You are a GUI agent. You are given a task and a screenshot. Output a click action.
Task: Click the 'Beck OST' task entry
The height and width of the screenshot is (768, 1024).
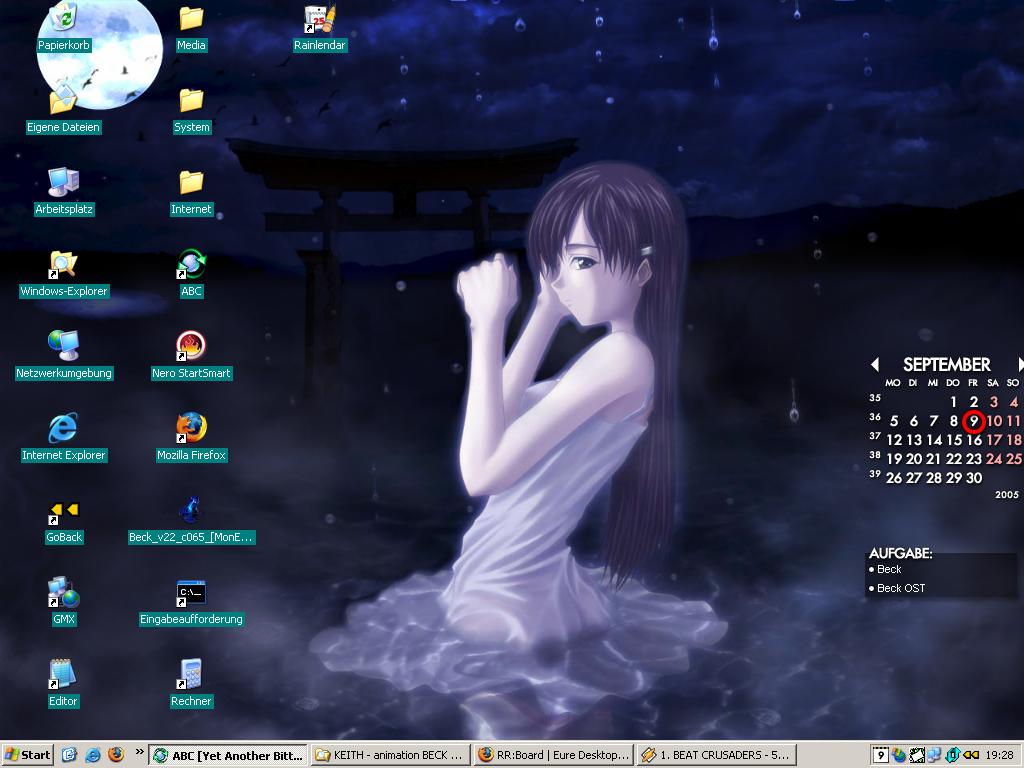point(901,588)
